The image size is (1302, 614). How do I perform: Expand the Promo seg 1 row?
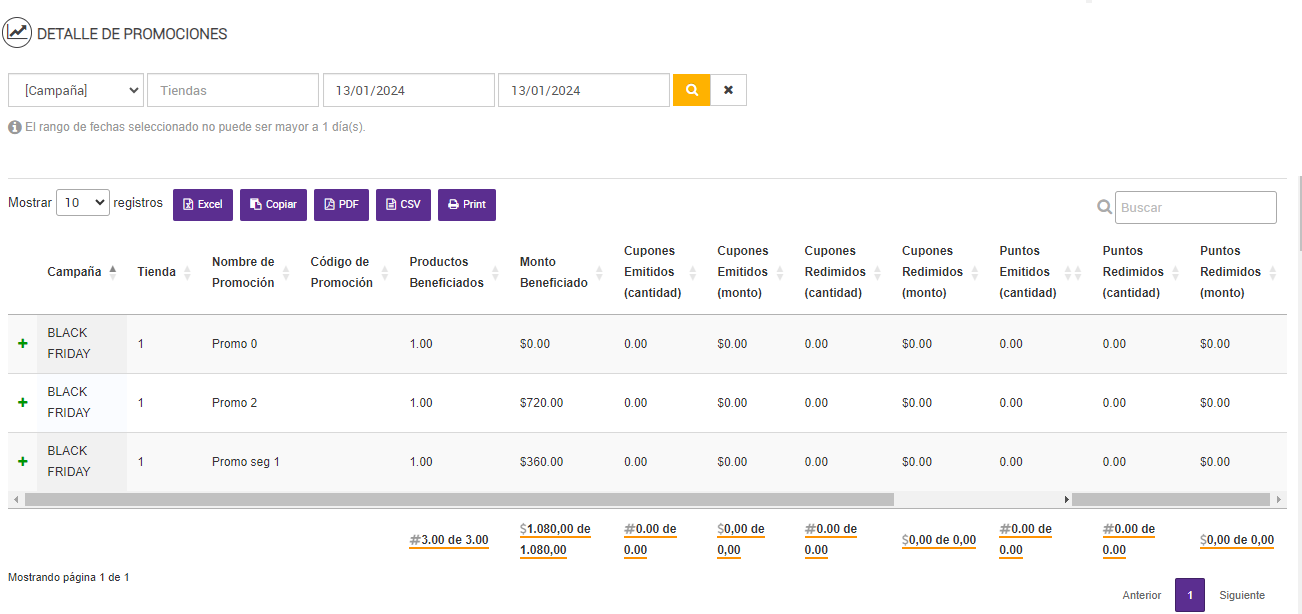coord(23,461)
